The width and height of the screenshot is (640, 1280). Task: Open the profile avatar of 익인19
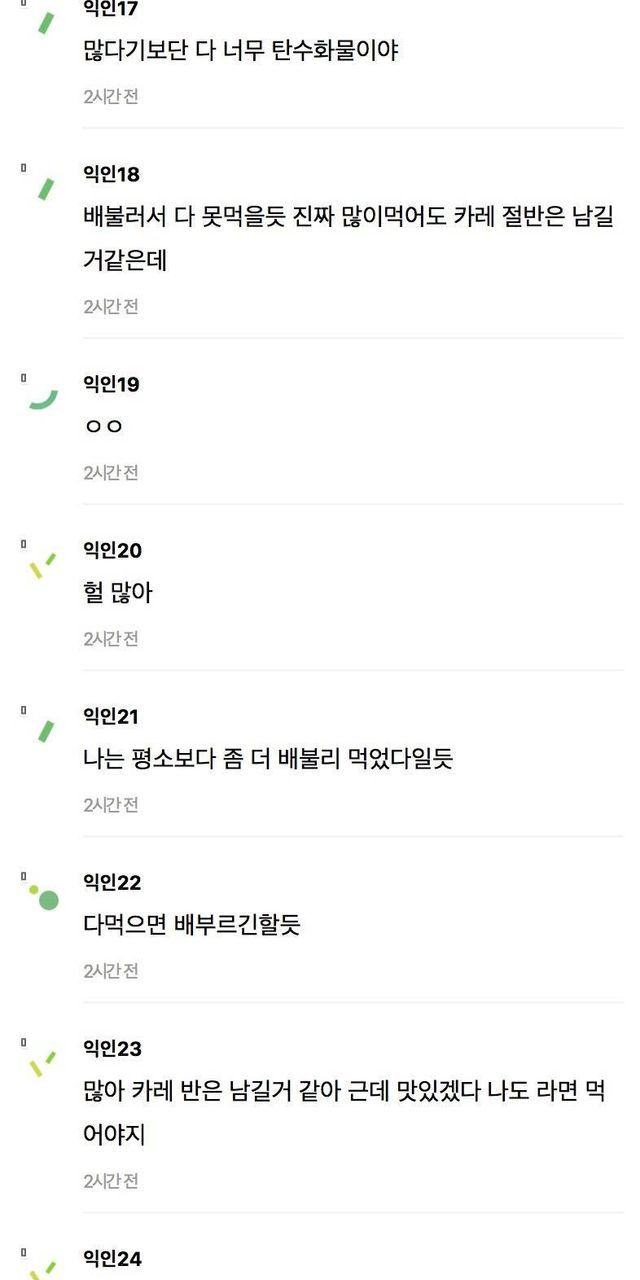[x=44, y=398]
